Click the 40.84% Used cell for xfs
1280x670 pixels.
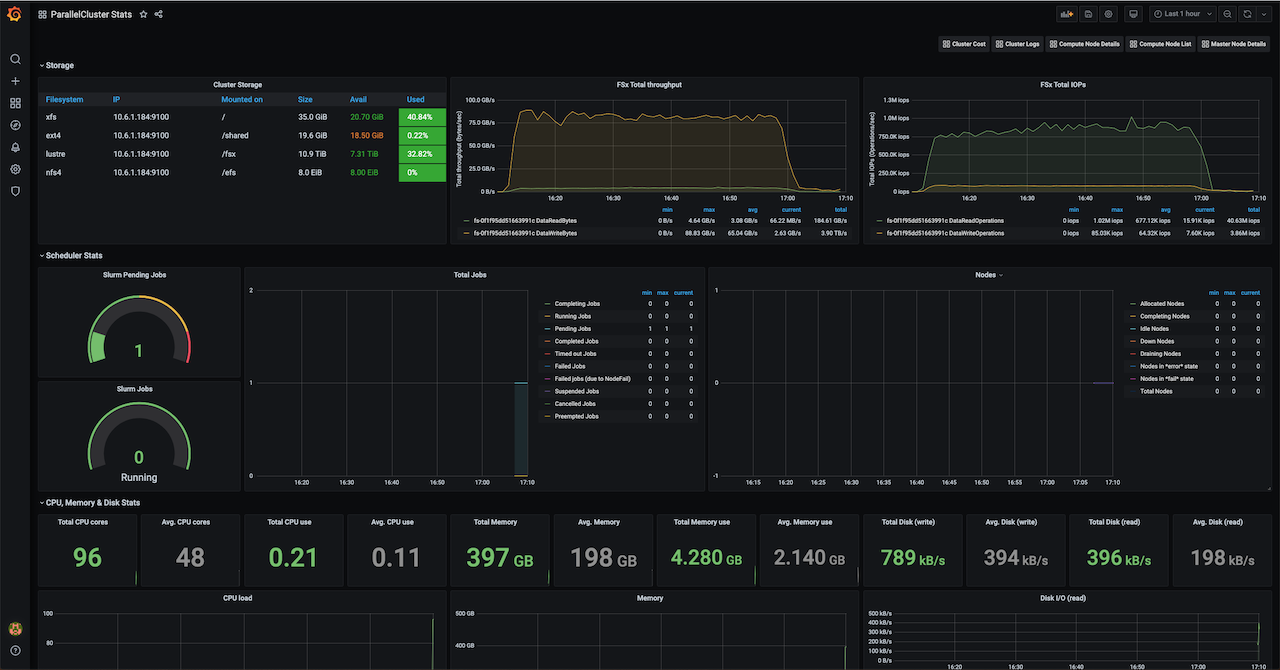tap(422, 117)
